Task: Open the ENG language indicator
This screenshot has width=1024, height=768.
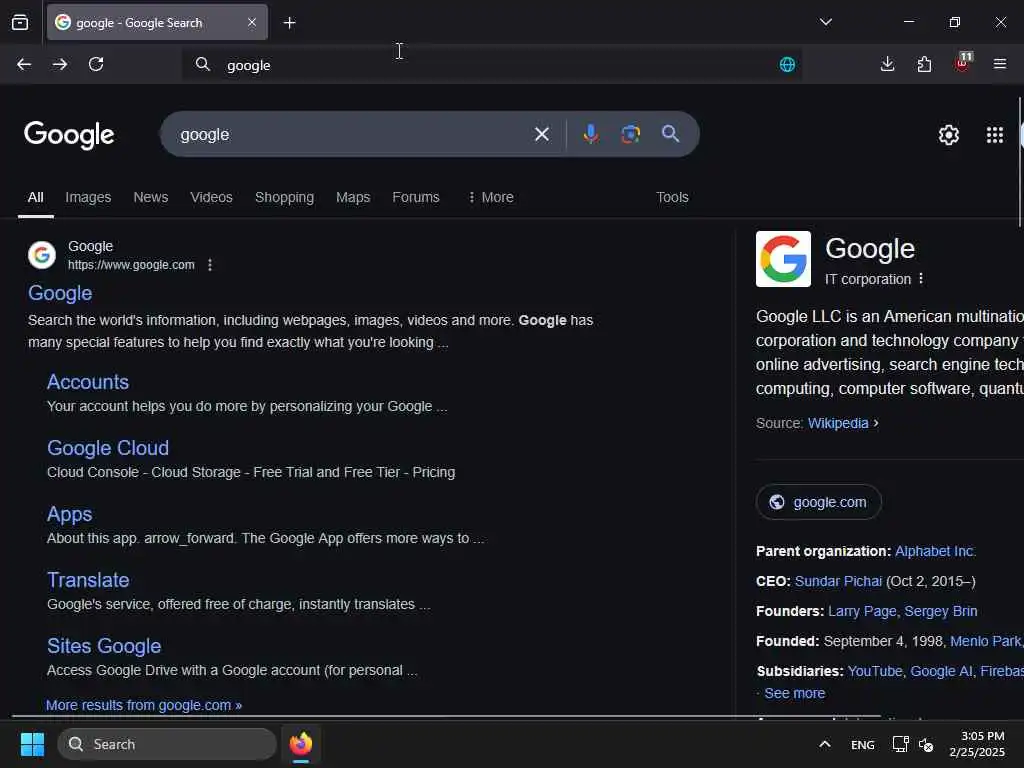Action: (863, 745)
